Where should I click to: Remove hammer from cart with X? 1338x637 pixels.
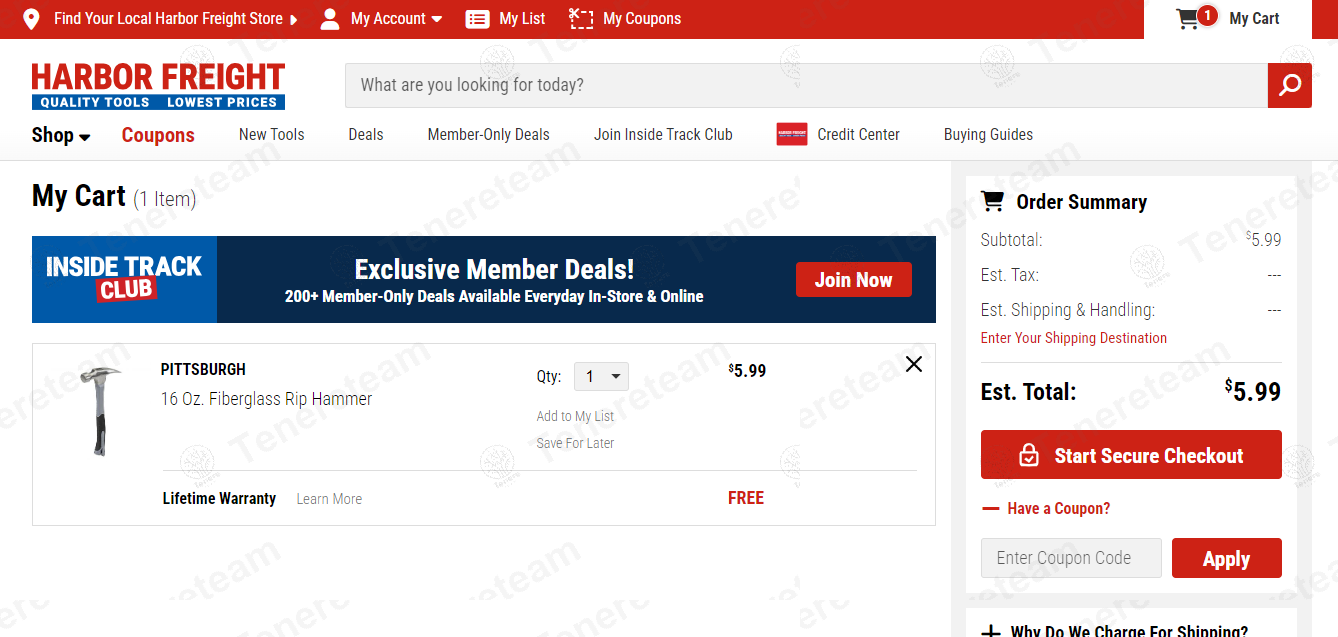pos(913,364)
